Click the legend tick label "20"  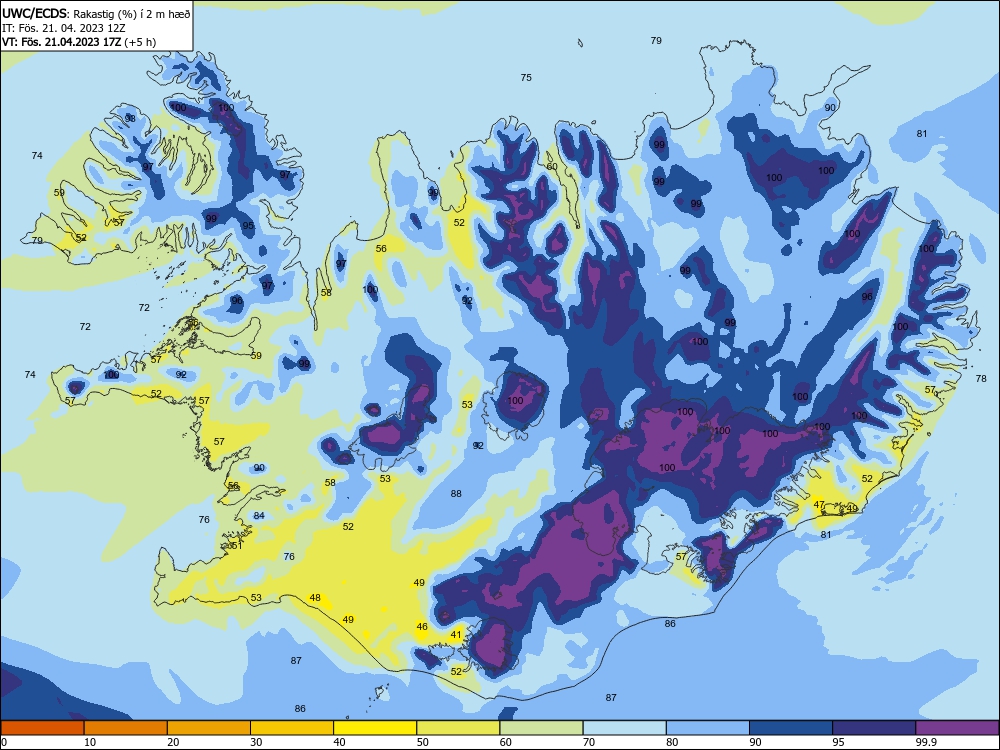tap(173, 742)
